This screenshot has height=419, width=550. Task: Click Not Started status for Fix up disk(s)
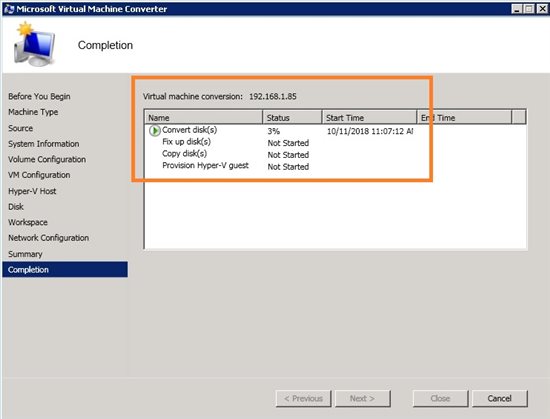tap(288, 143)
